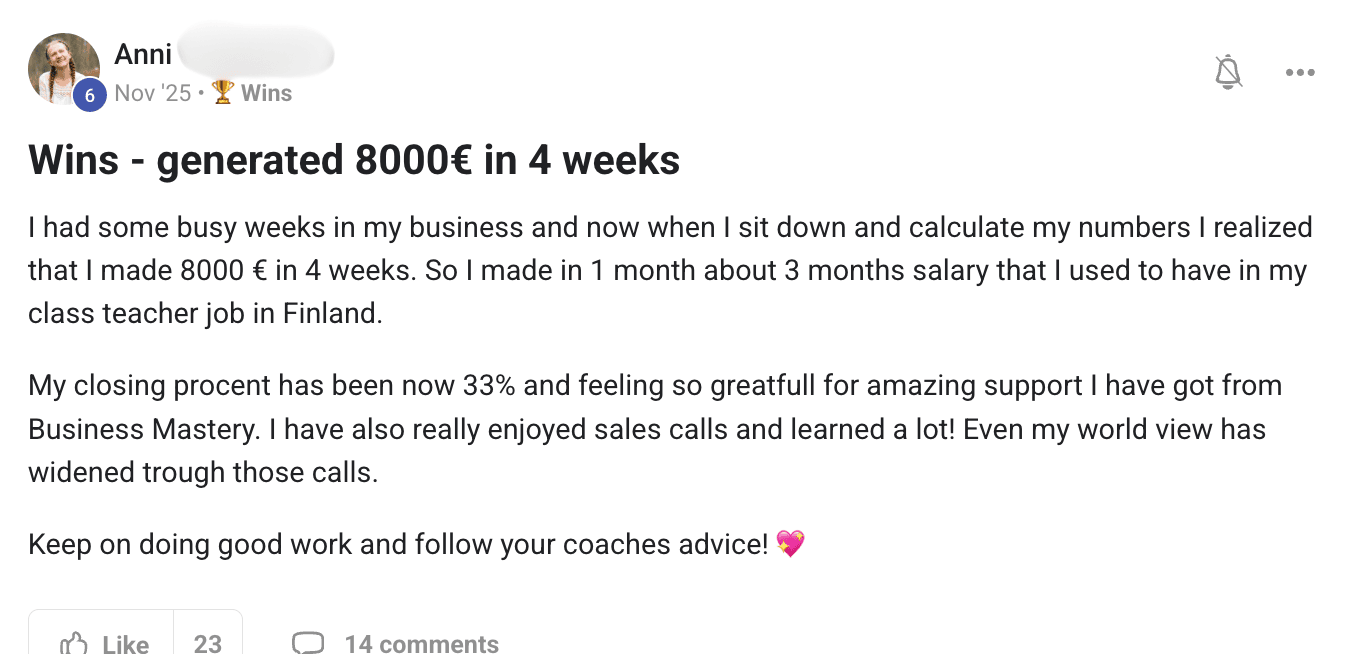Toggle the post notification bell icon

pos(1228,72)
